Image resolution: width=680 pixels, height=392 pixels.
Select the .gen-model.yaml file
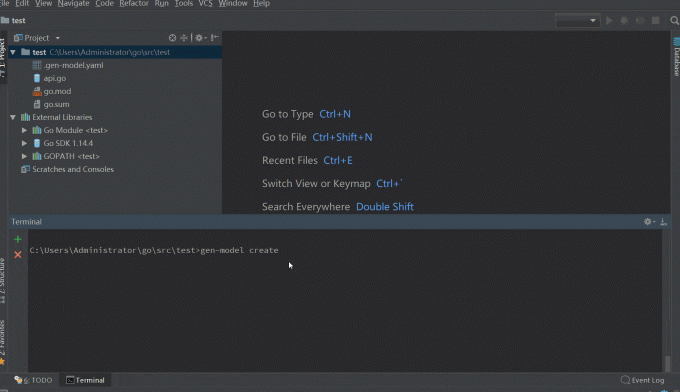point(73,65)
